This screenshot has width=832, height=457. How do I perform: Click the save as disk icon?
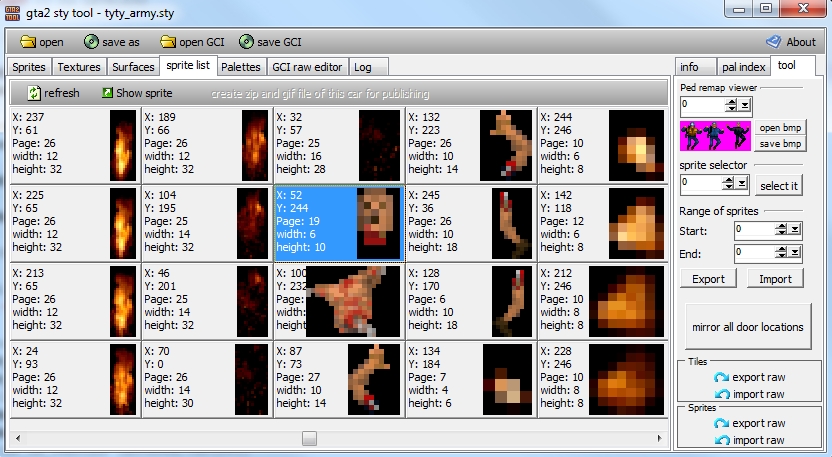[92, 42]
